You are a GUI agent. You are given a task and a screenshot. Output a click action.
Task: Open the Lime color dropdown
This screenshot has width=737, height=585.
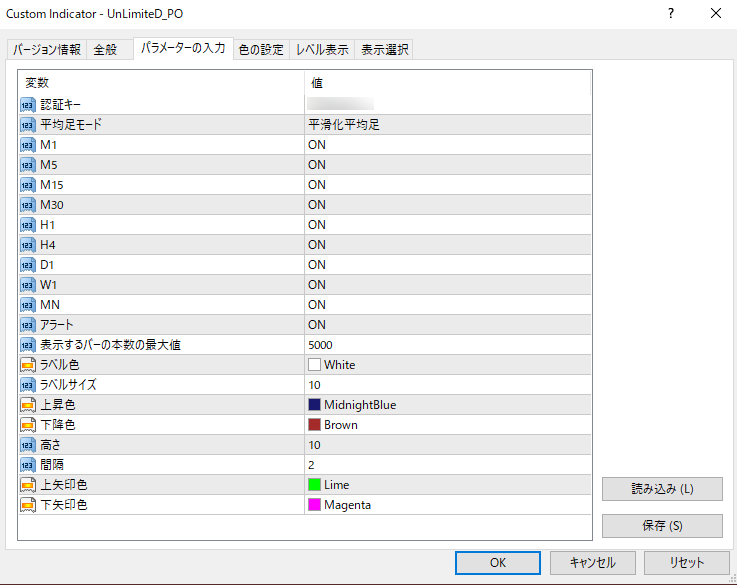pyautogui.click(x=447, y=484)
